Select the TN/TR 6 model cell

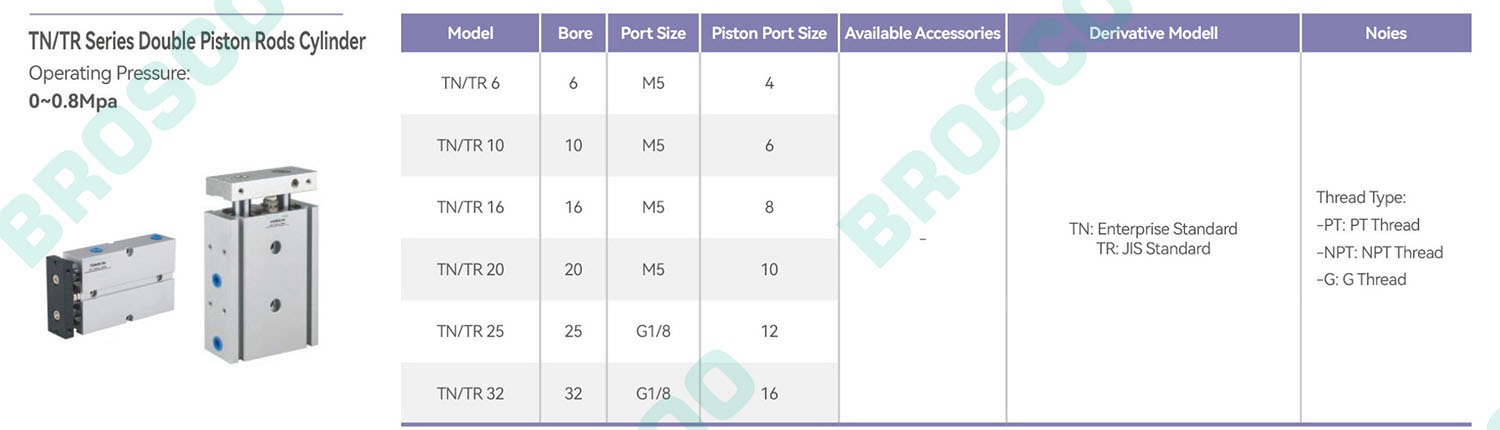(x=470, y=83)
